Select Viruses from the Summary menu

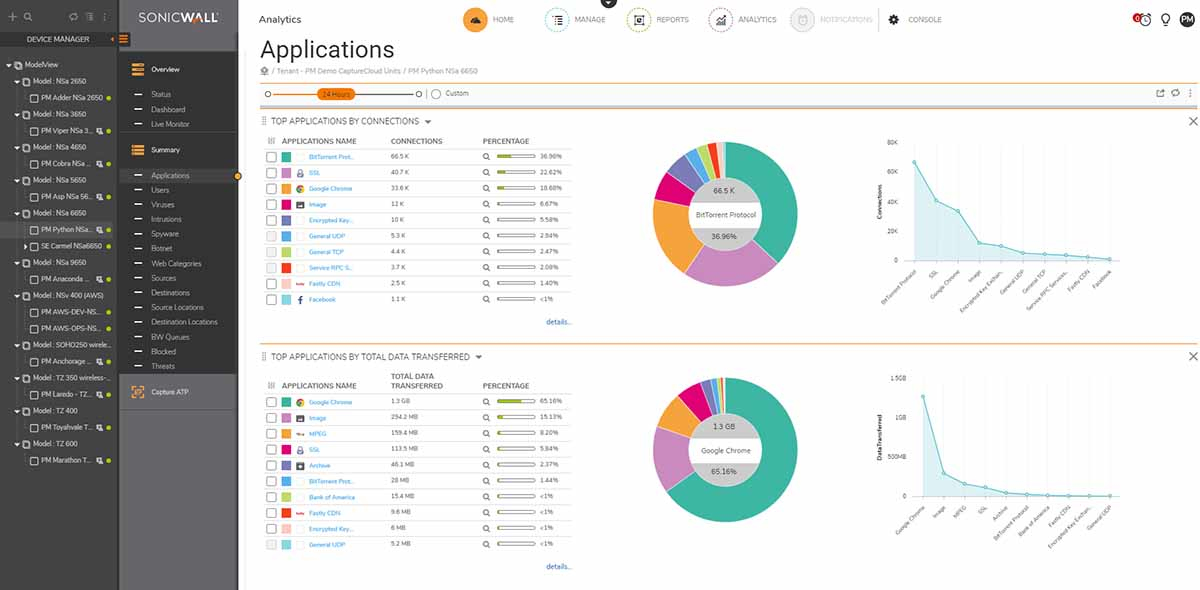pos(162,205)
